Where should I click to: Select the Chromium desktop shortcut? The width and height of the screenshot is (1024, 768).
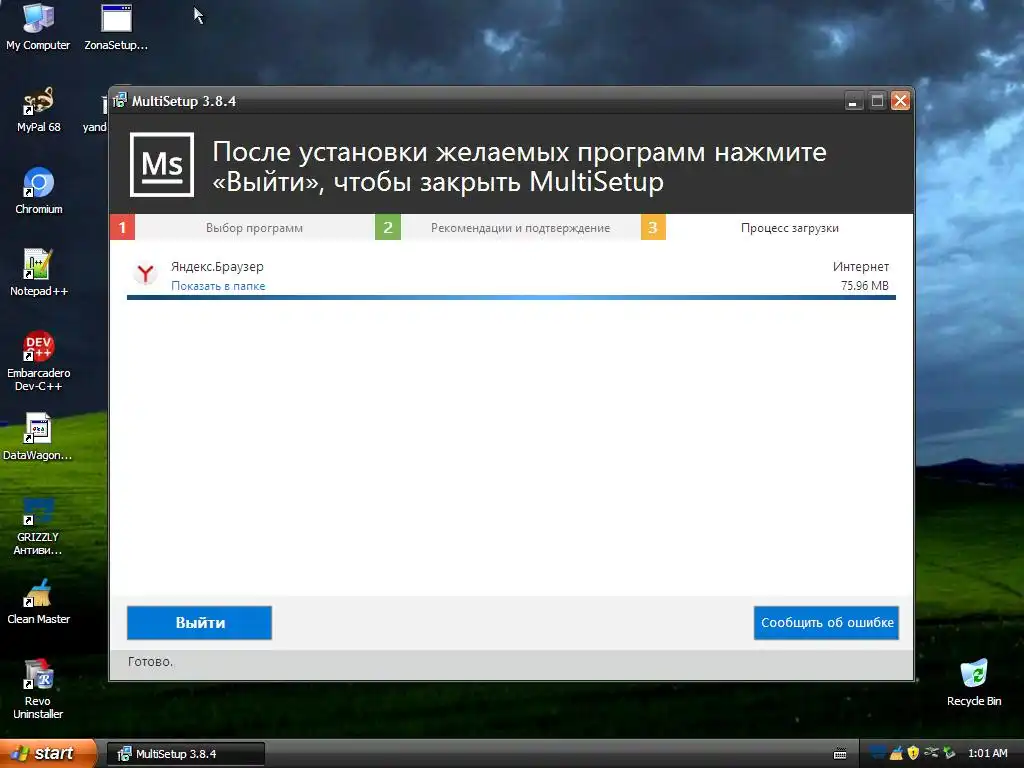click(x=38, y=191)
